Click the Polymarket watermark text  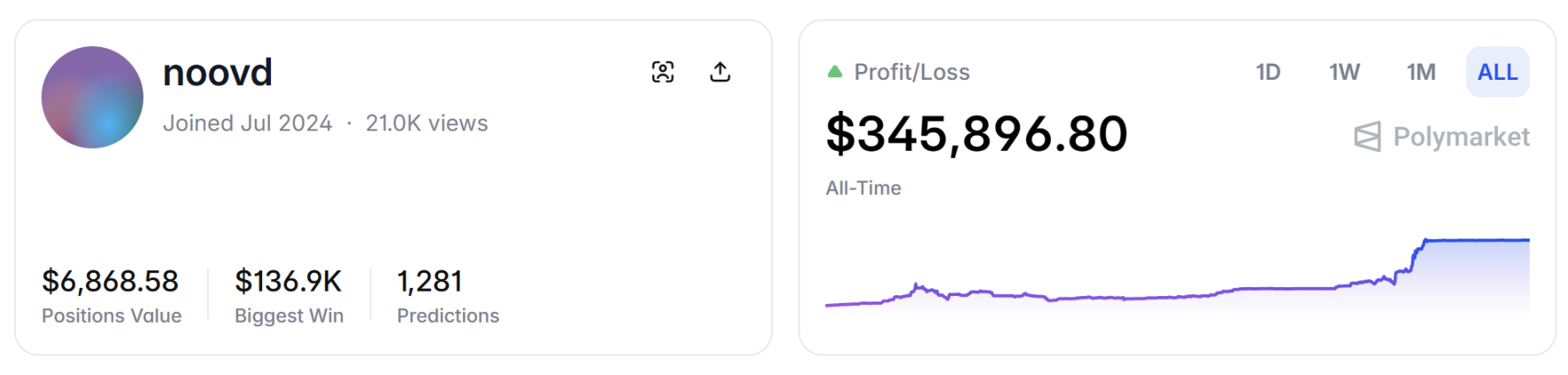point(1461,137)
